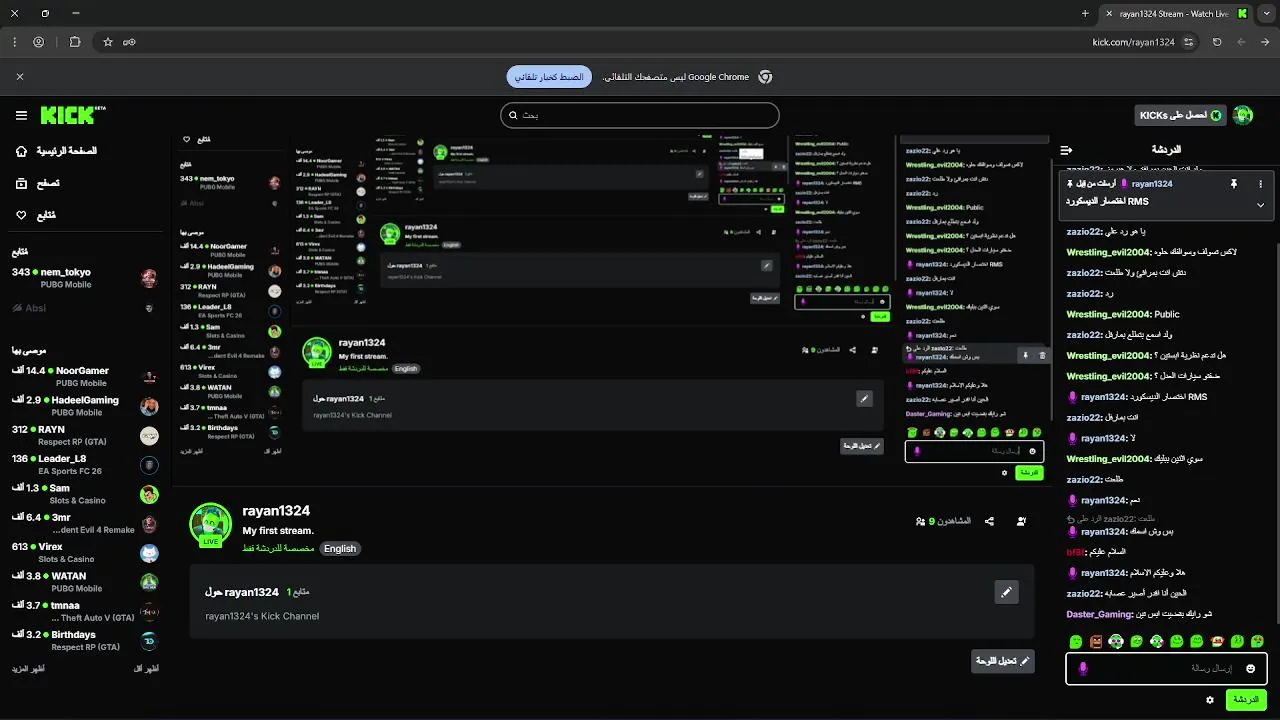Click the first green quick emote
Viewport: 1280px width, 720px height.
[1076, 641]
